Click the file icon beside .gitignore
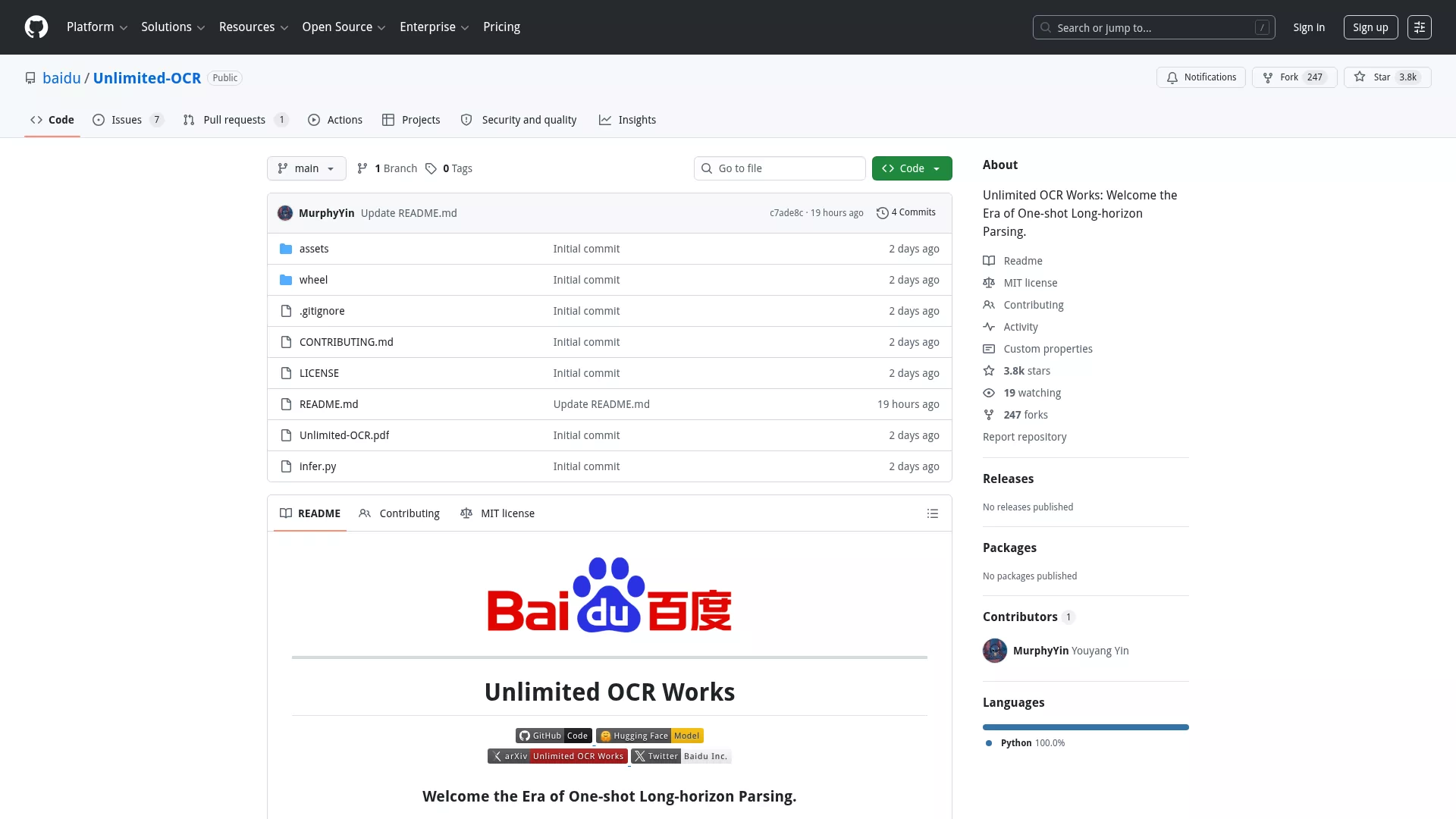The height and width of the screenshot is (819, 1456). pos(286,311)
